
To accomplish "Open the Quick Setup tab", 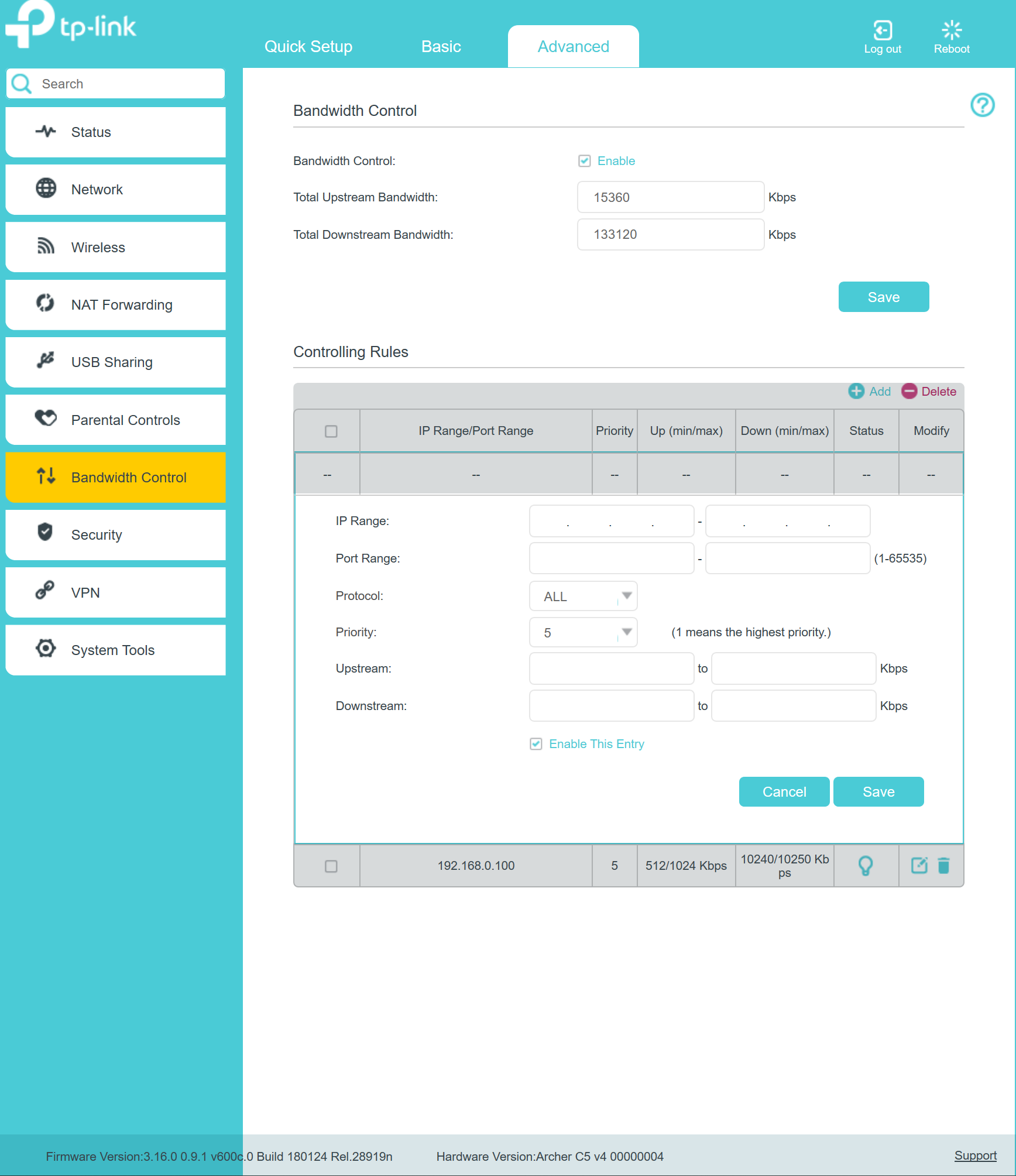I will [308, 47].
